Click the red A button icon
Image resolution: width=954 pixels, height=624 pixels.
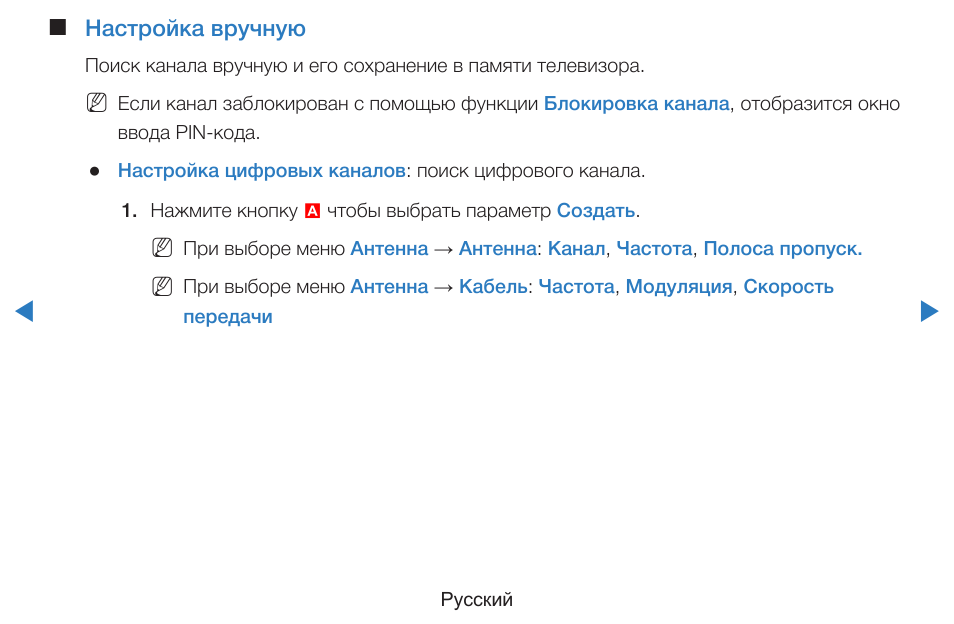(312, 211)
